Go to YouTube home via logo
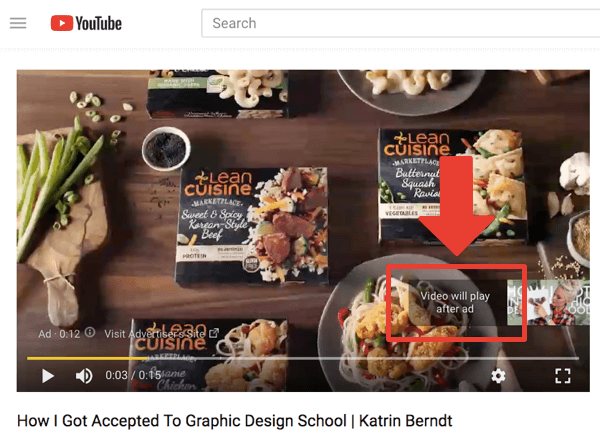The height and width of the screenshot is (438, 600). 86,23
